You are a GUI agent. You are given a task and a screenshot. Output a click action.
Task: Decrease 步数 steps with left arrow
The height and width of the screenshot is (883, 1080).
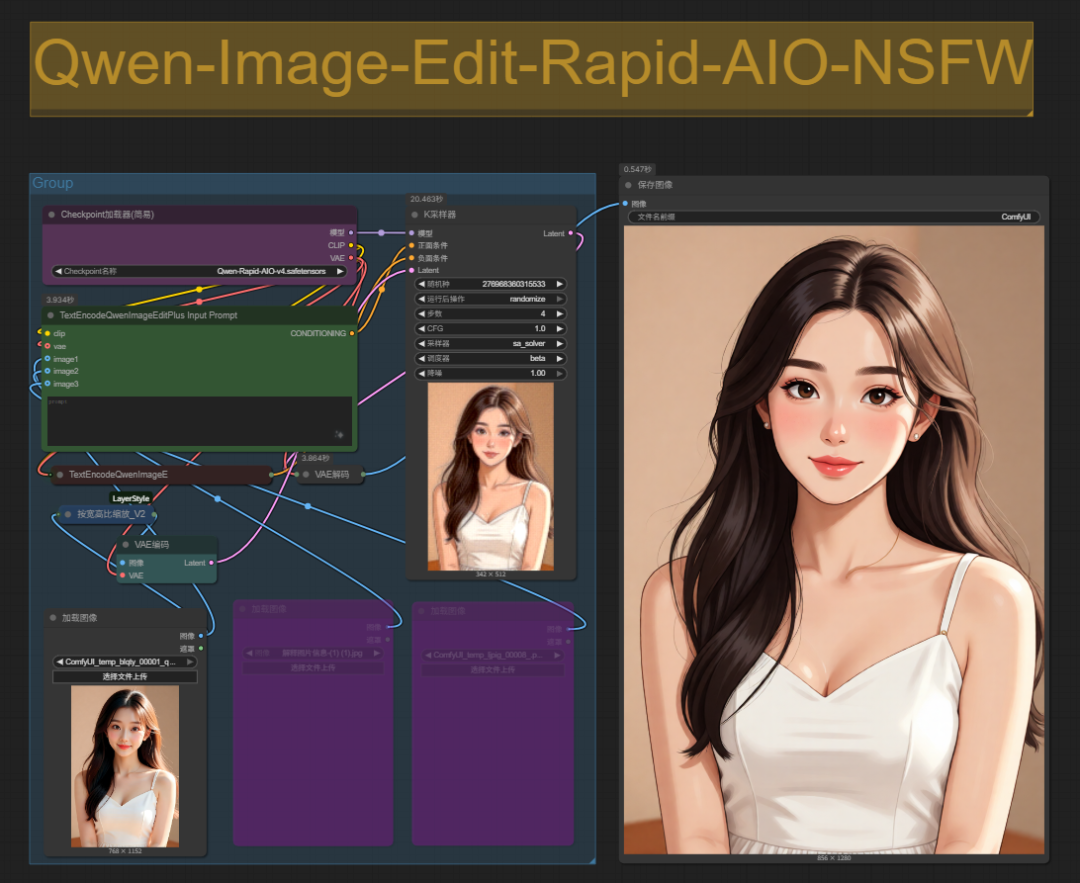point(422,314)
